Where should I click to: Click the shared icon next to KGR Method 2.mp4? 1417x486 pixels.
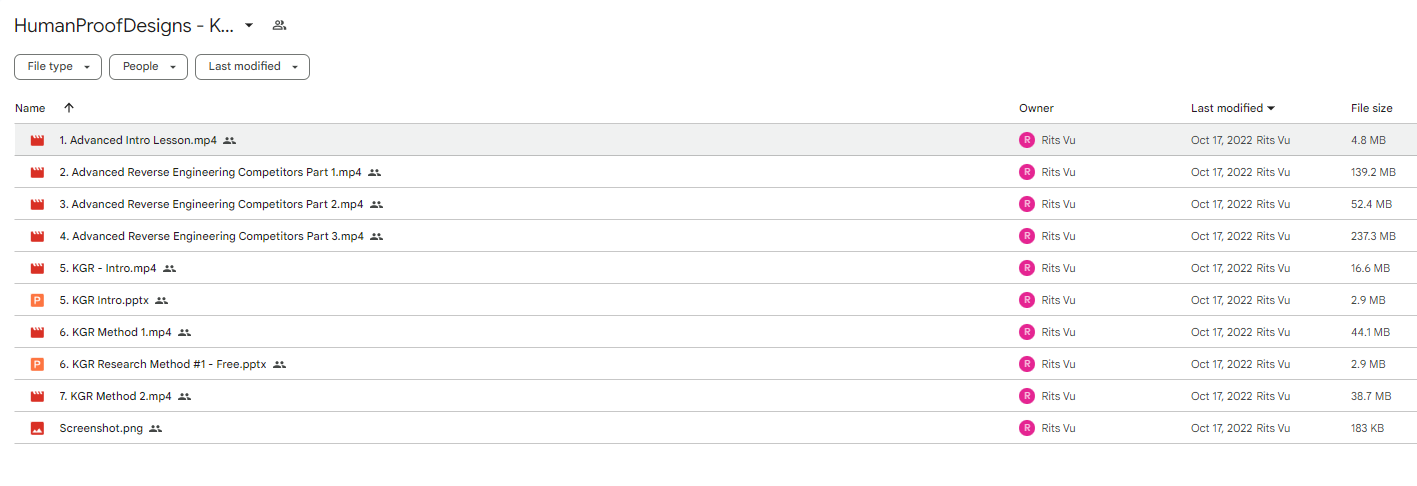coord(184,396)
